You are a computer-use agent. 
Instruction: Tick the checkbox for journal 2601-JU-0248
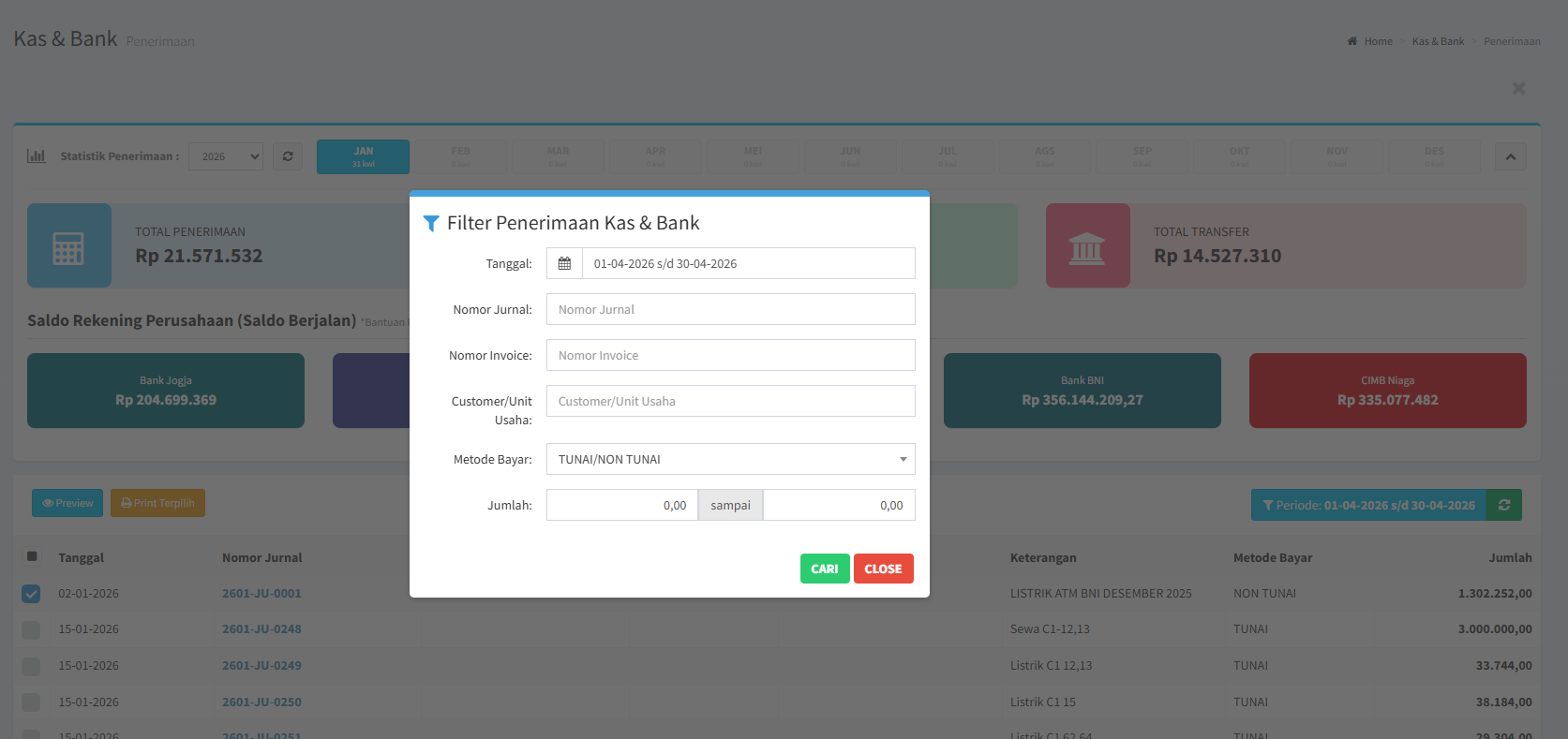pyautogui.click(x=31, y=629)
